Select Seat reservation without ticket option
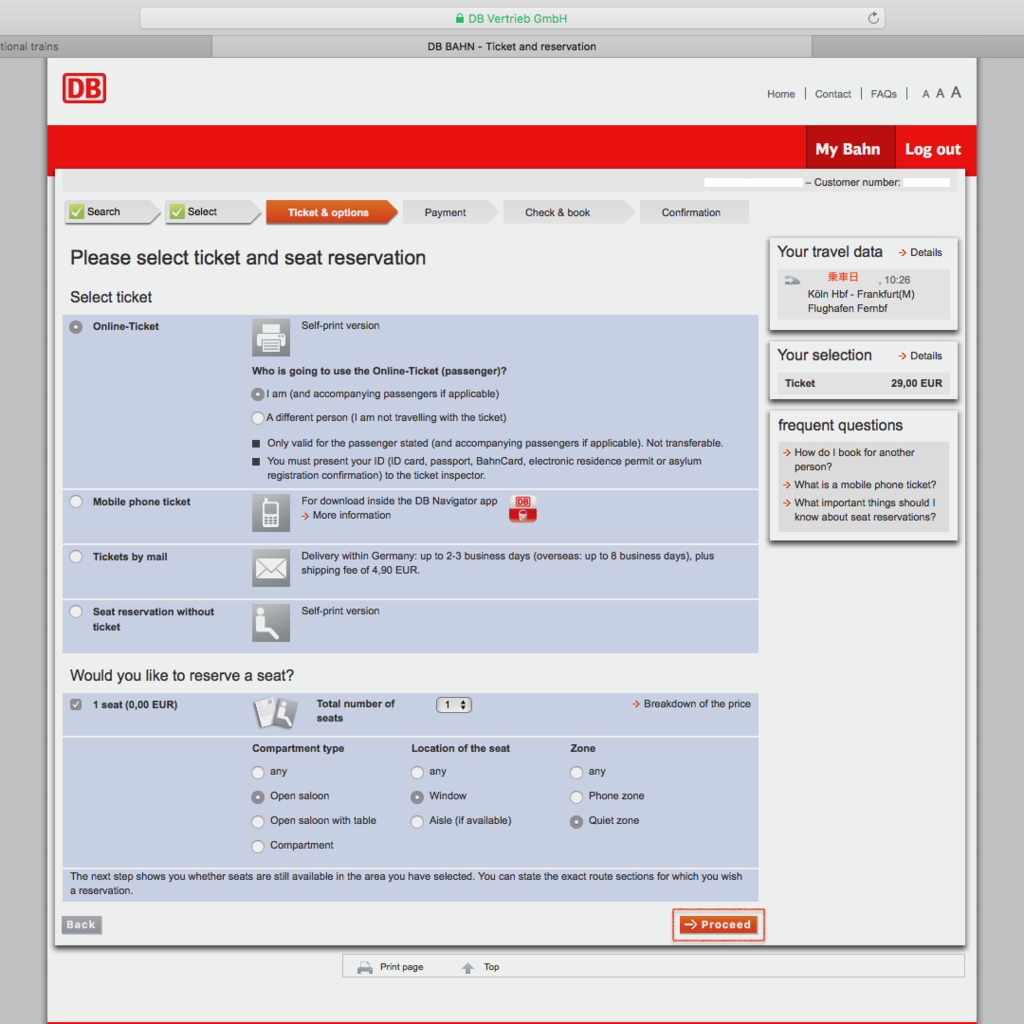This screenshot has height=1024, width=1024. (76, 611)
